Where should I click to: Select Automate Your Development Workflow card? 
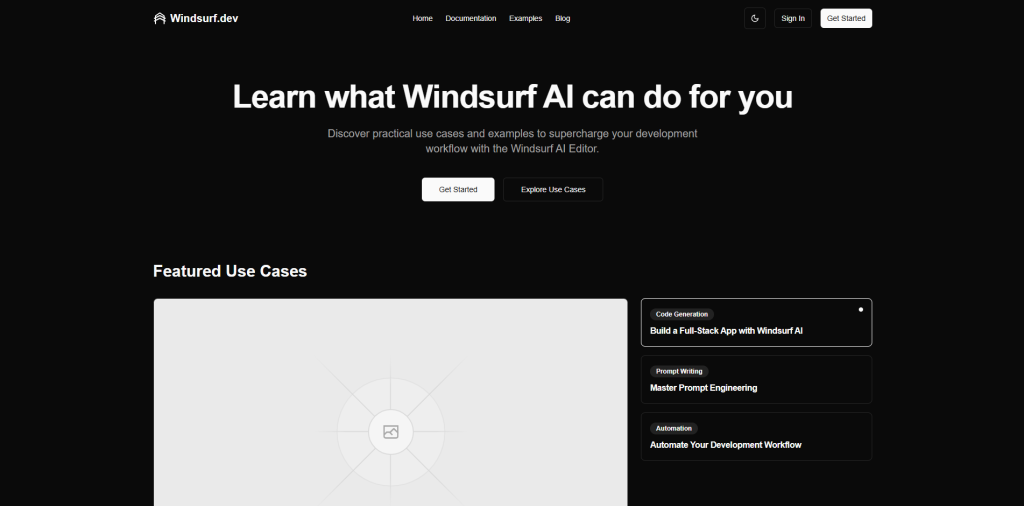(756, 436)
